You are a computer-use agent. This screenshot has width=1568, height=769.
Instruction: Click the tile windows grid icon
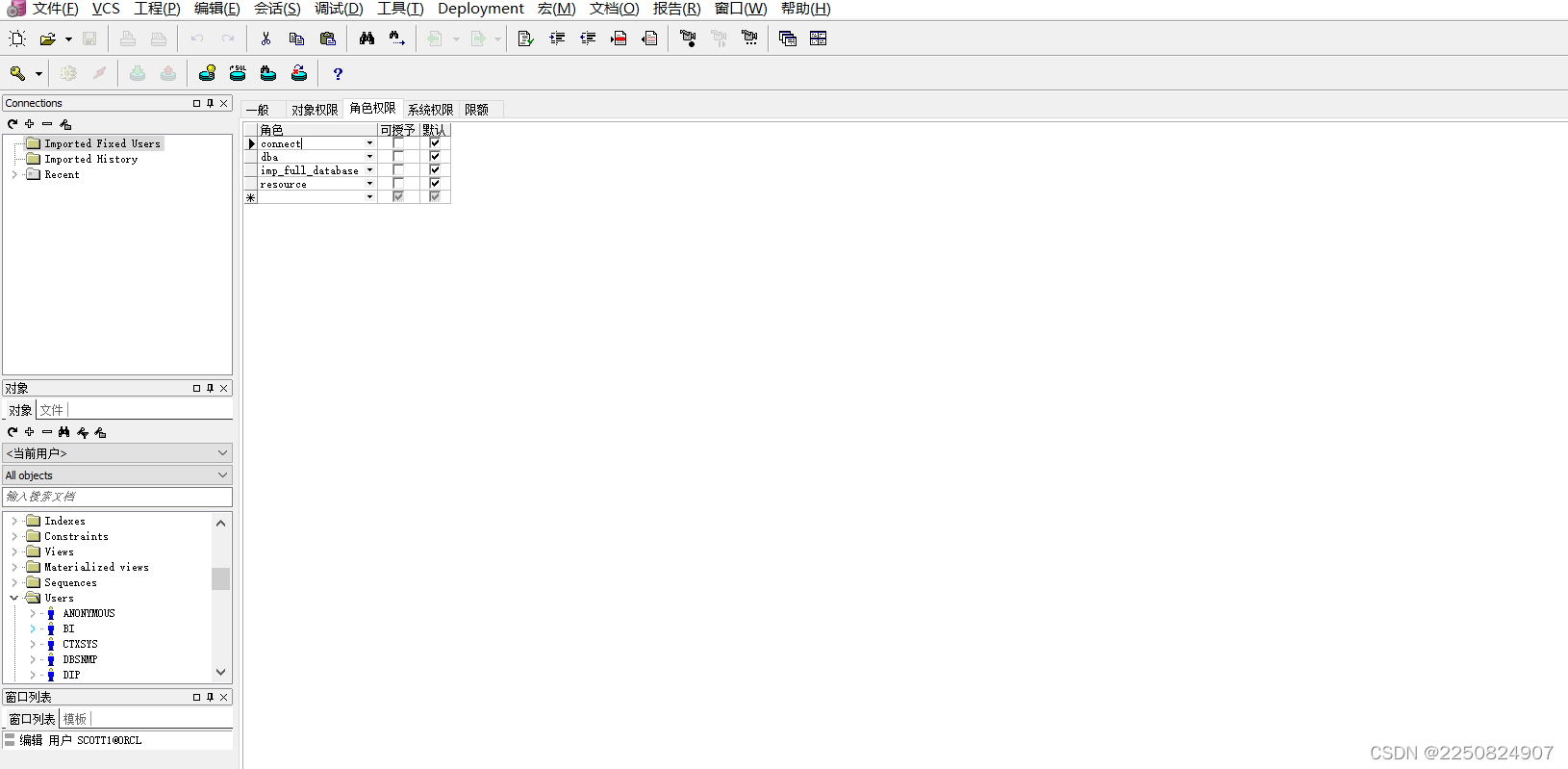click(819, 38)
